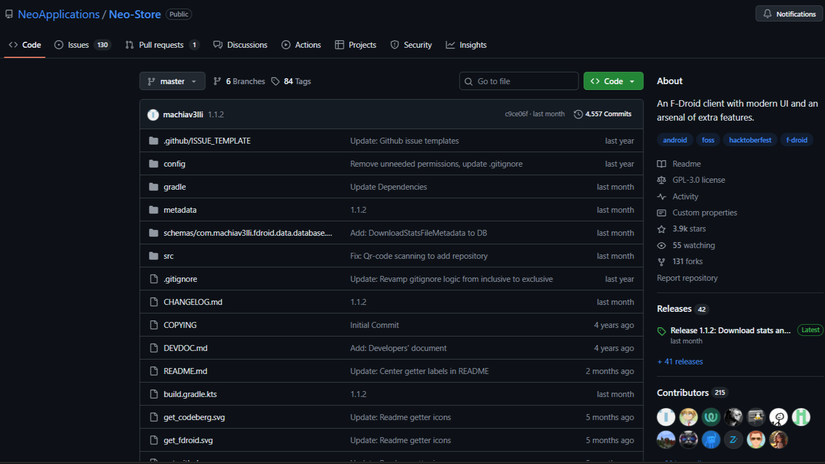
Task: Open the Discussions tab
Action: [x=240, y=45]
